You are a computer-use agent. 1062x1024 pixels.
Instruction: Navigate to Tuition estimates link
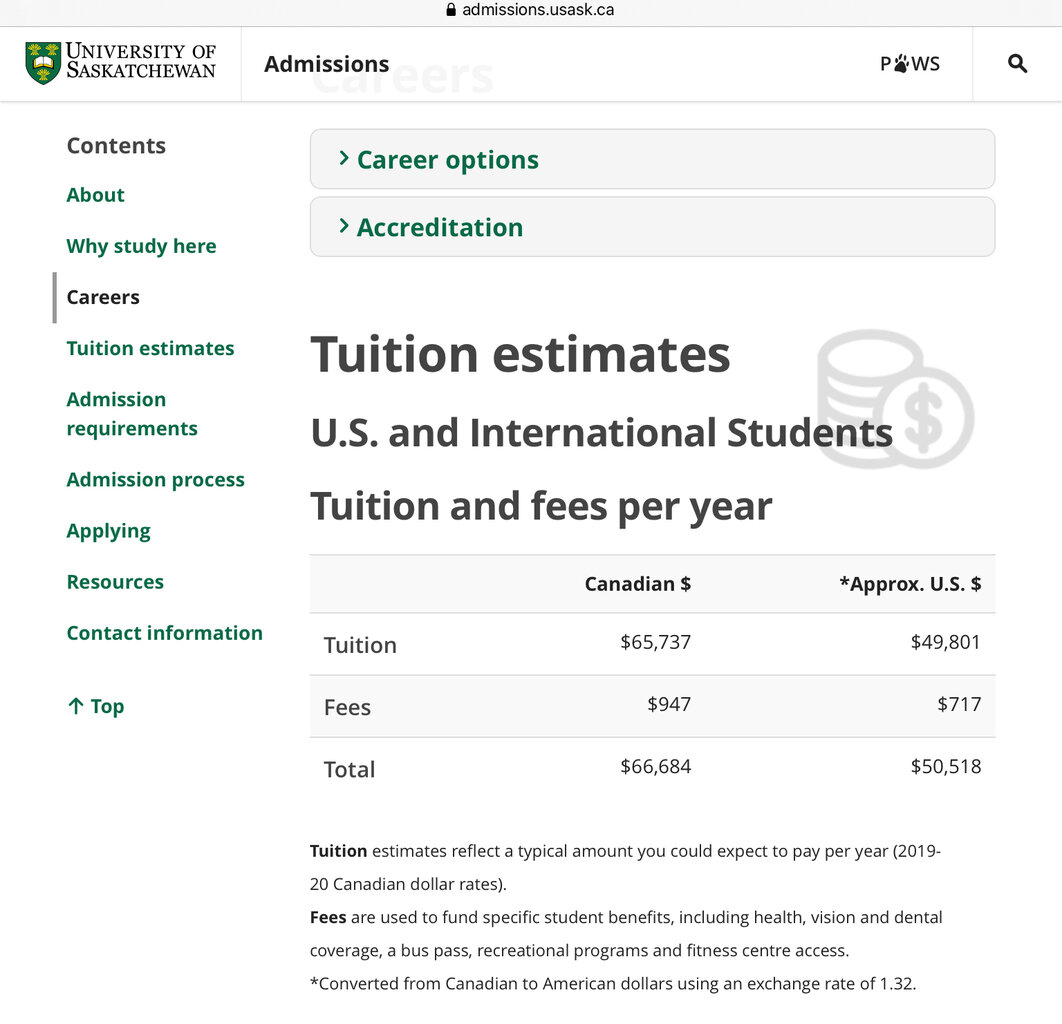(x=150, y=348)
